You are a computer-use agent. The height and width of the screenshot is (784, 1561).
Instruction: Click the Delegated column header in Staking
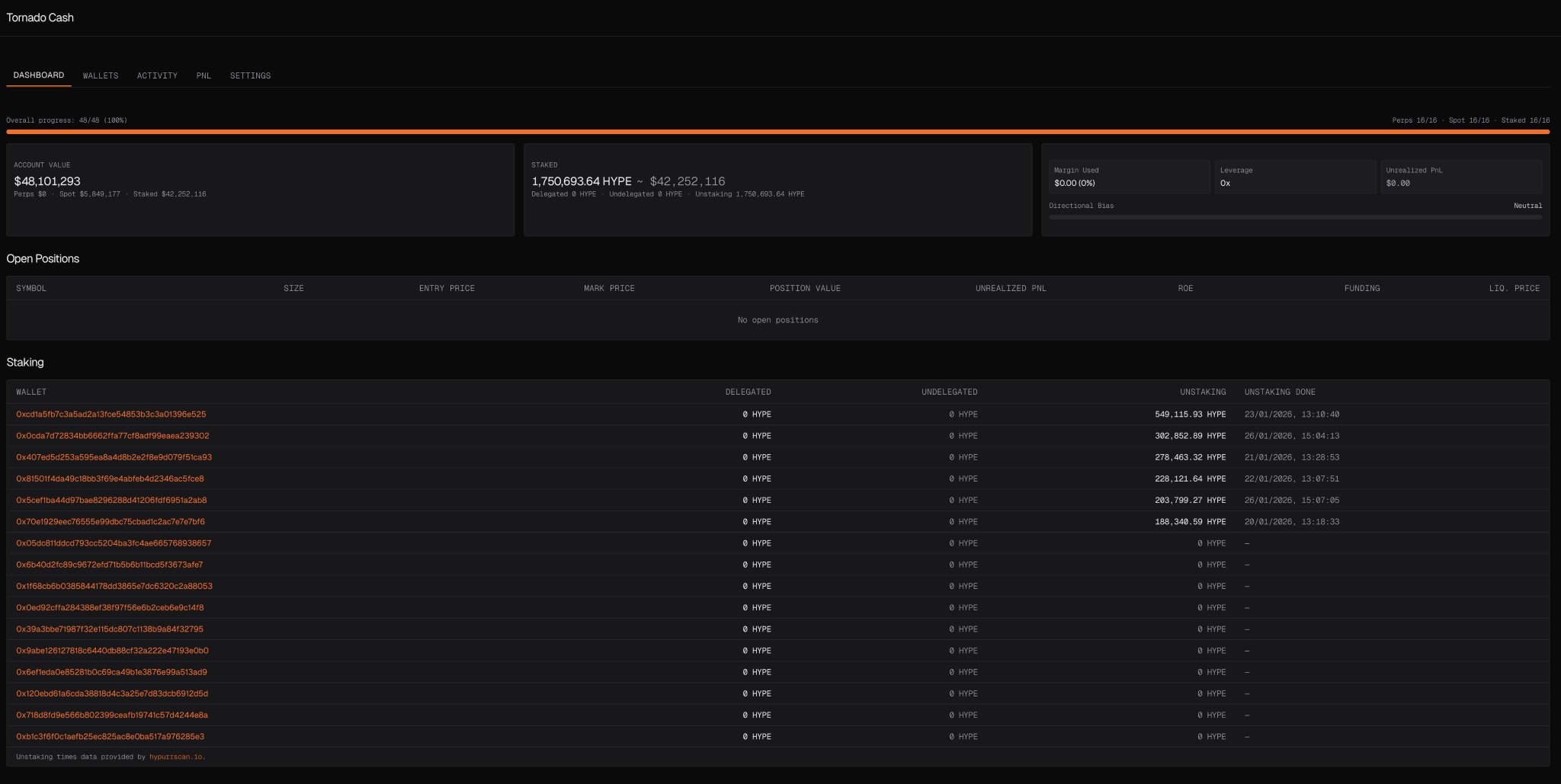pyautogui.click(x=748, y=392)
